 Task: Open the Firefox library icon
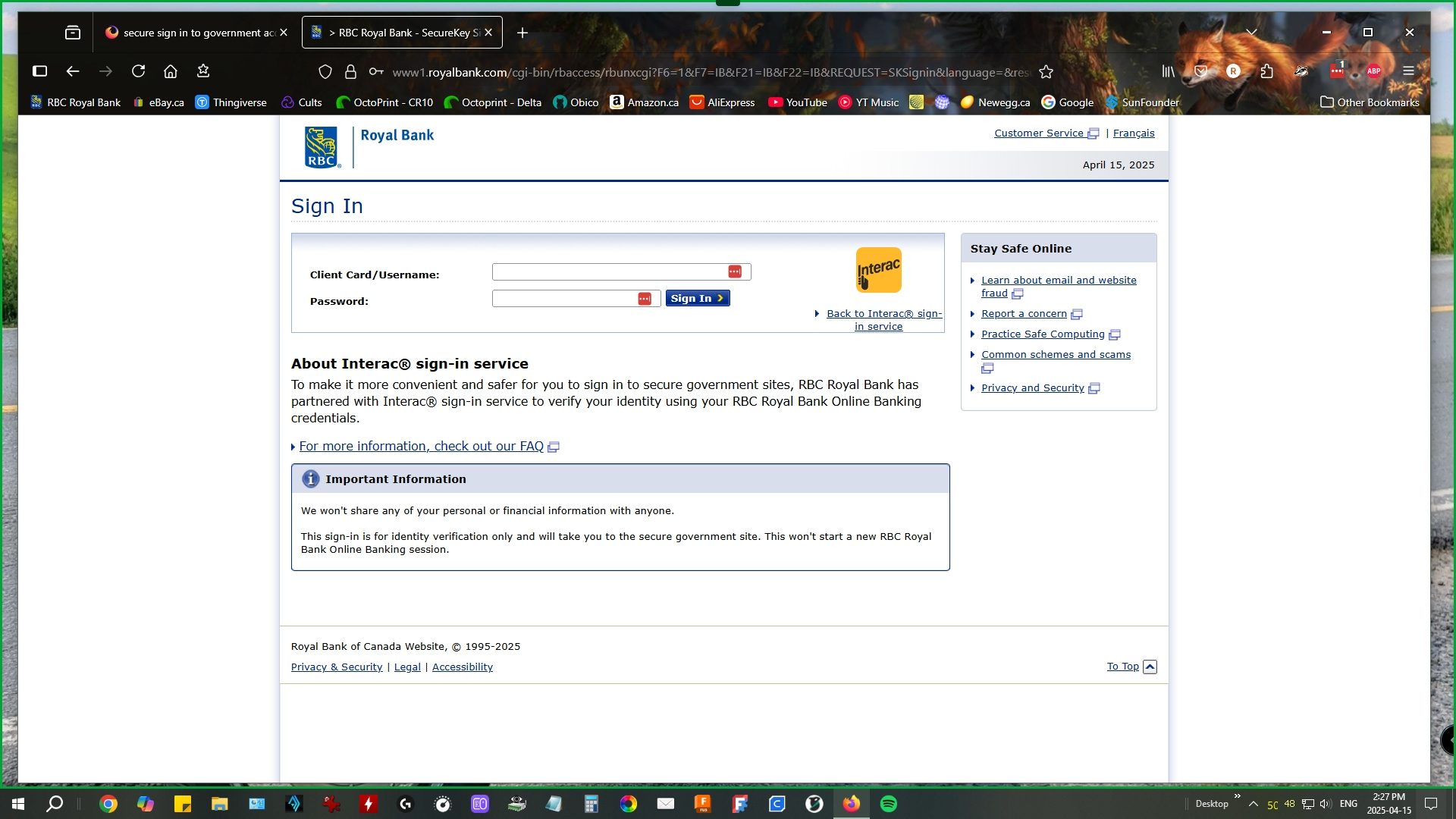[1168, 71]
